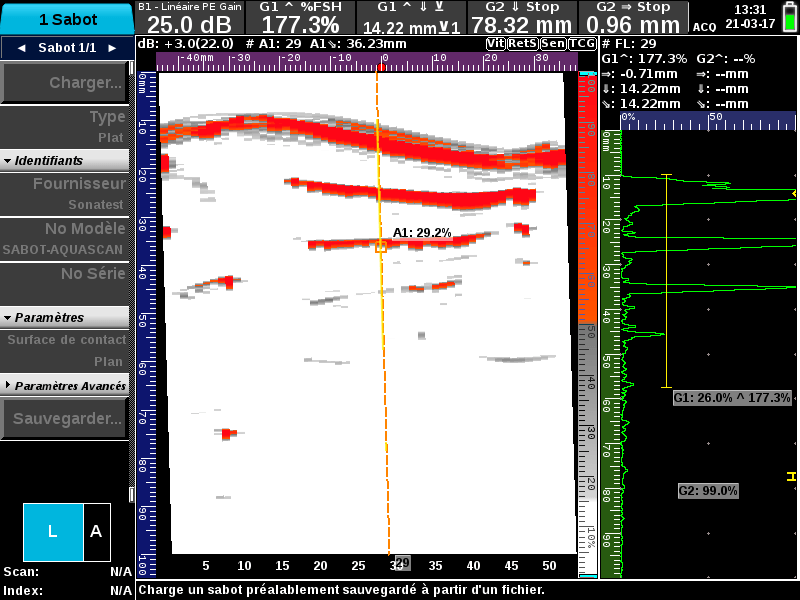The image size is (800, 600).
Task: Click the RetS indicator badge
Action: (x=522, y=44)
